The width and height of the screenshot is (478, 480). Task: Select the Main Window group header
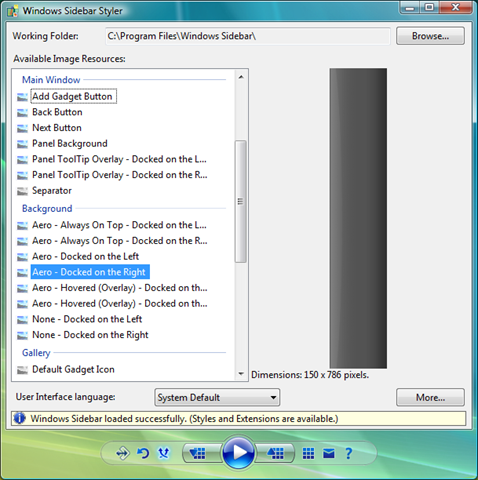[x=51, y=80]
